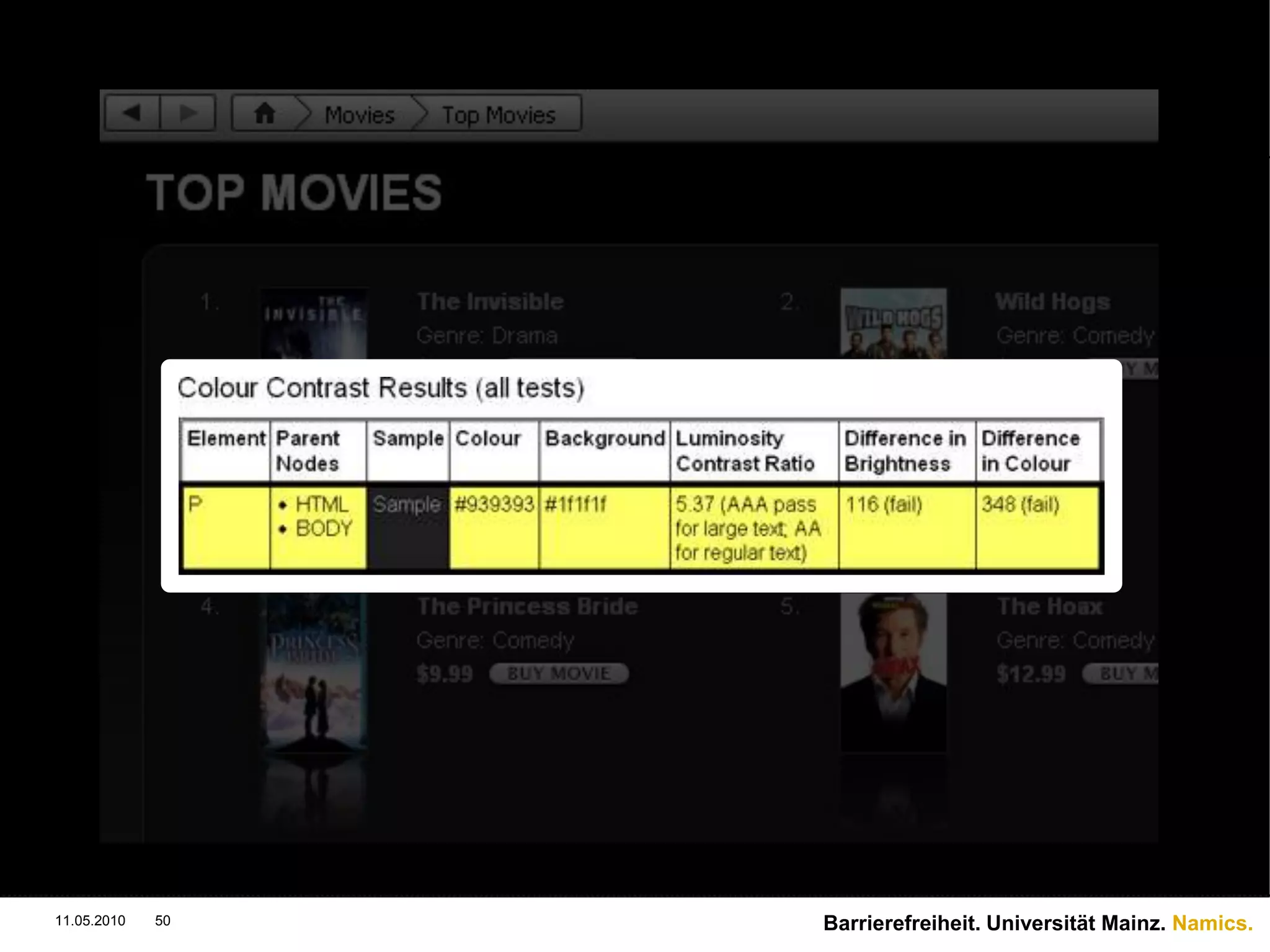The width and height of the screenshot is (1270, 952).
Task: Select the Top Movies breadcrumb
Action: [x=499, y=115]
